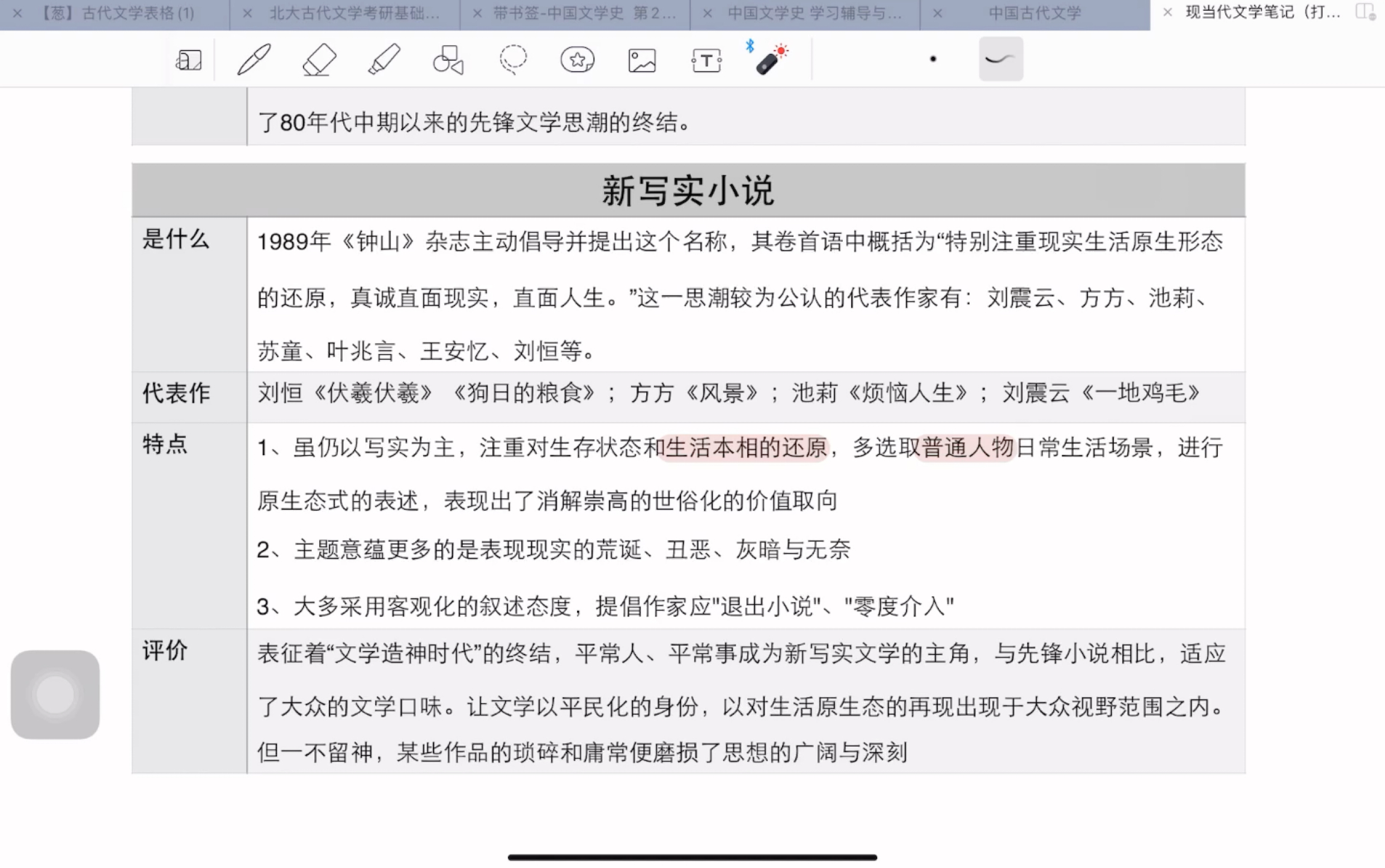Select the Shapes tool
The height and width of the screenshot is (868, 1385).
pyautogui.click(x=448, y=60)
